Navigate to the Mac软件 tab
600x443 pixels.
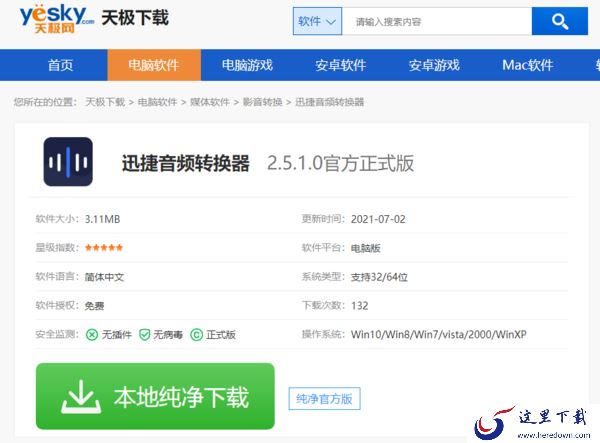coord(528,65)
